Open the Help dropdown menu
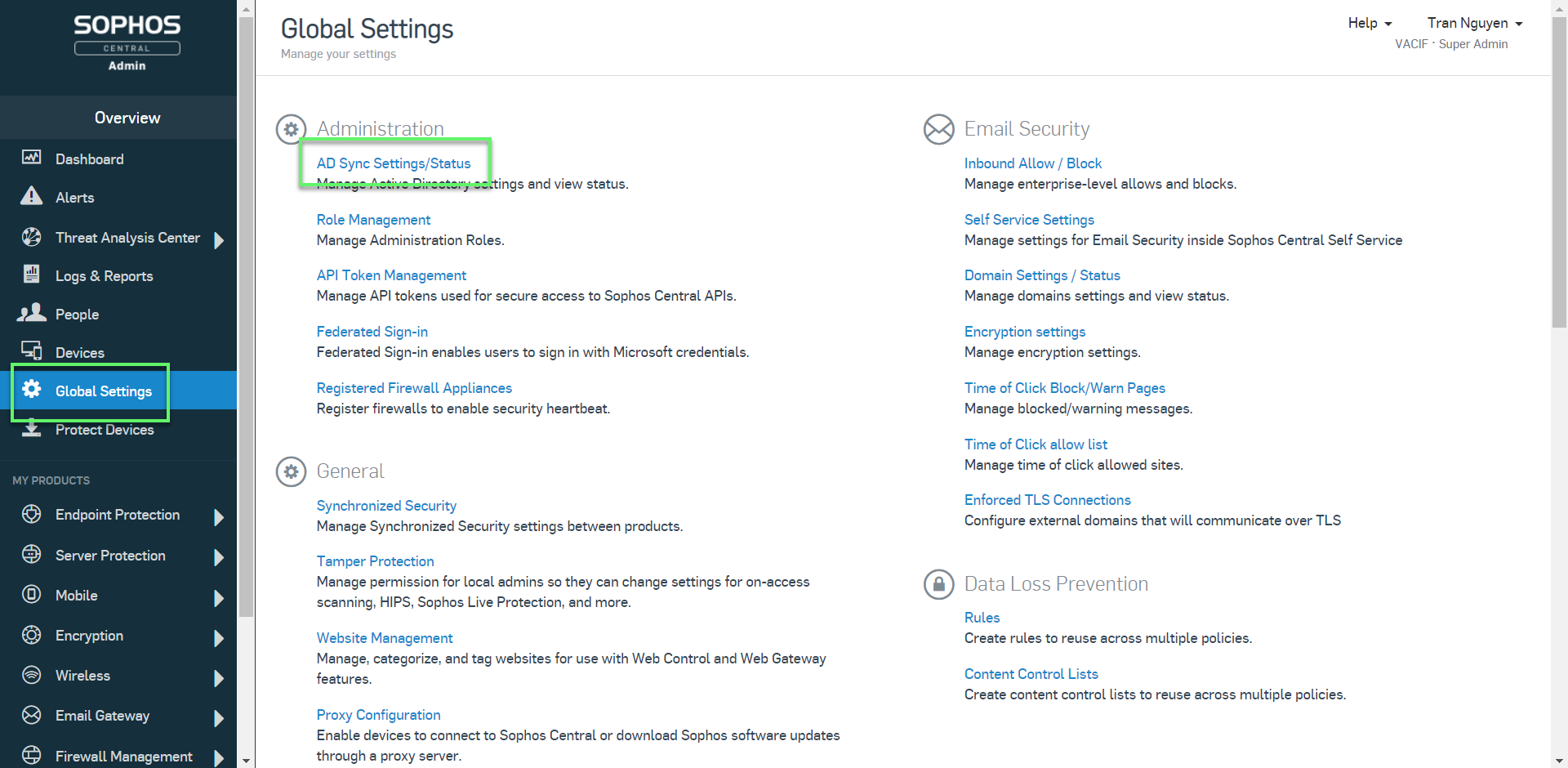Image resolution: width=1568 pixels, height=768 pixels. [x=1370, y=23]
